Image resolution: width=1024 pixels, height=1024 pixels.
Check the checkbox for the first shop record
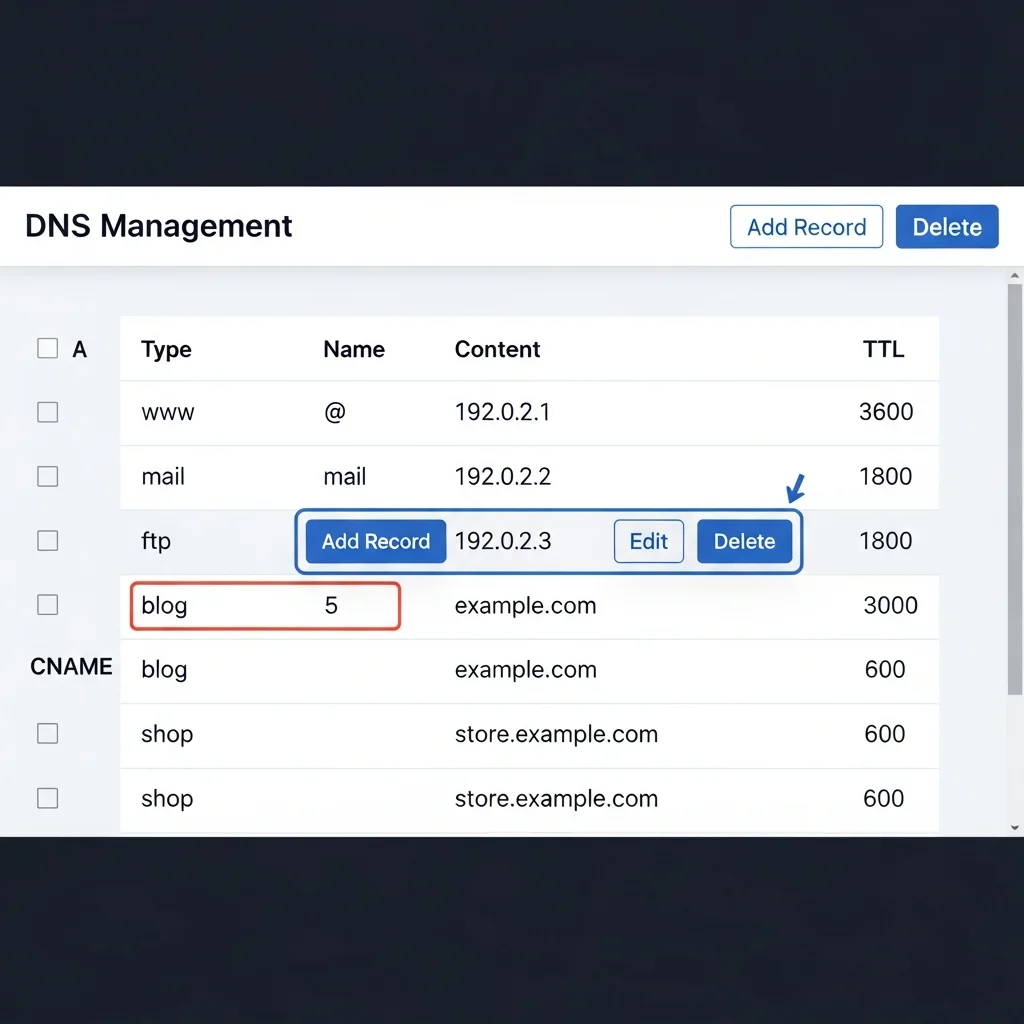click(47, 733)
